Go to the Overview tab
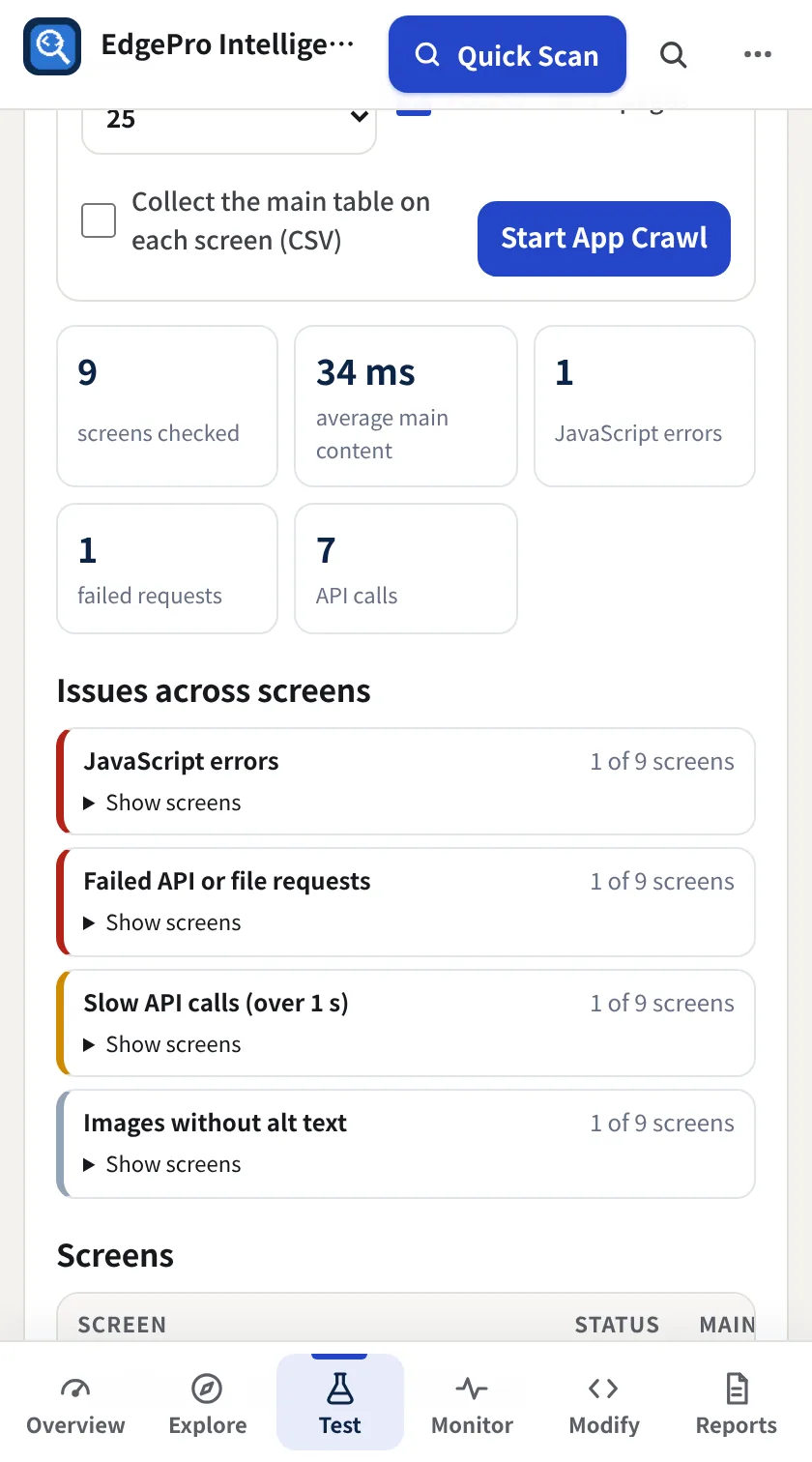 [75, 1404]
